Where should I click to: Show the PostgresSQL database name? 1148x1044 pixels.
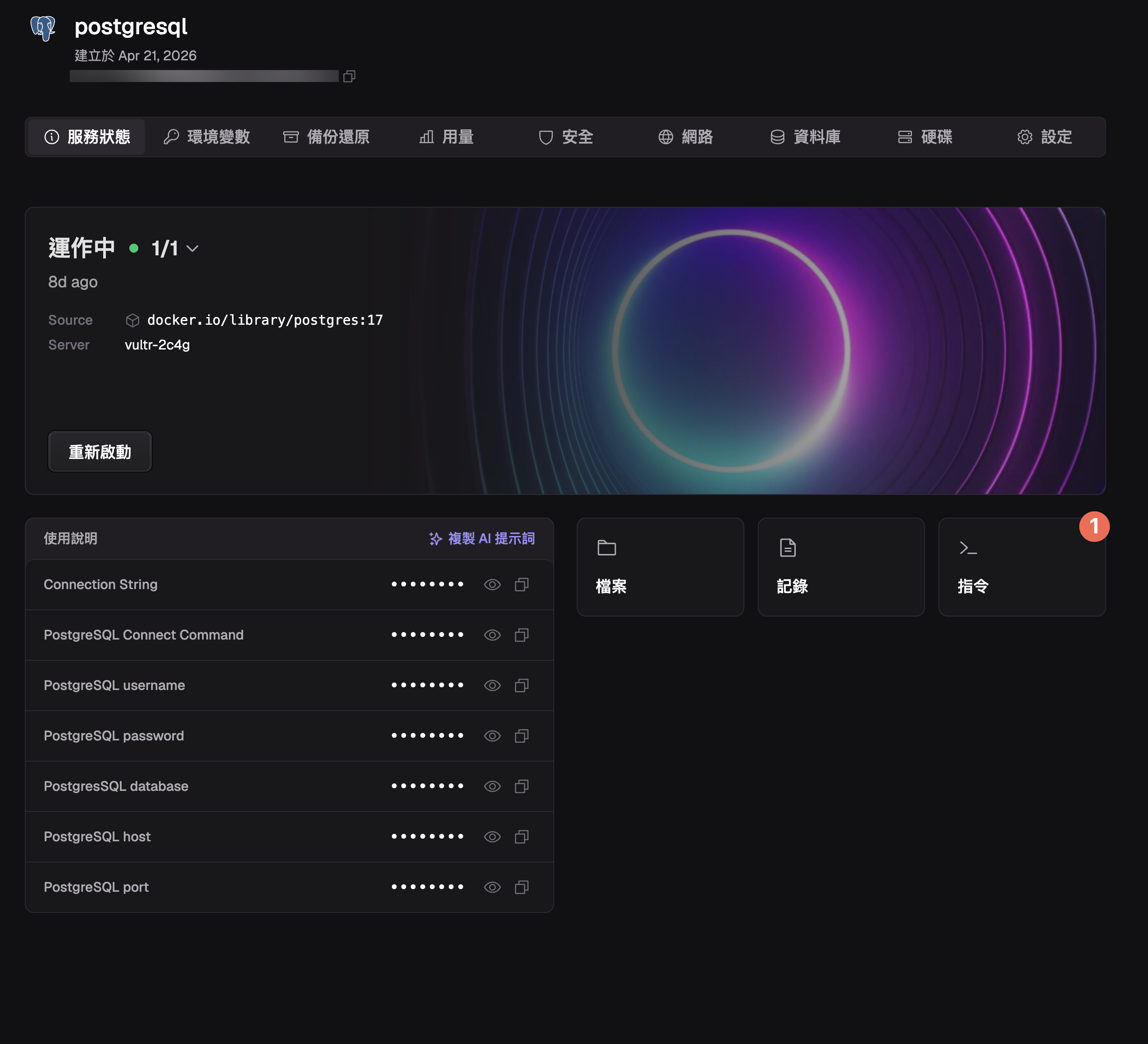pos(492,786)
